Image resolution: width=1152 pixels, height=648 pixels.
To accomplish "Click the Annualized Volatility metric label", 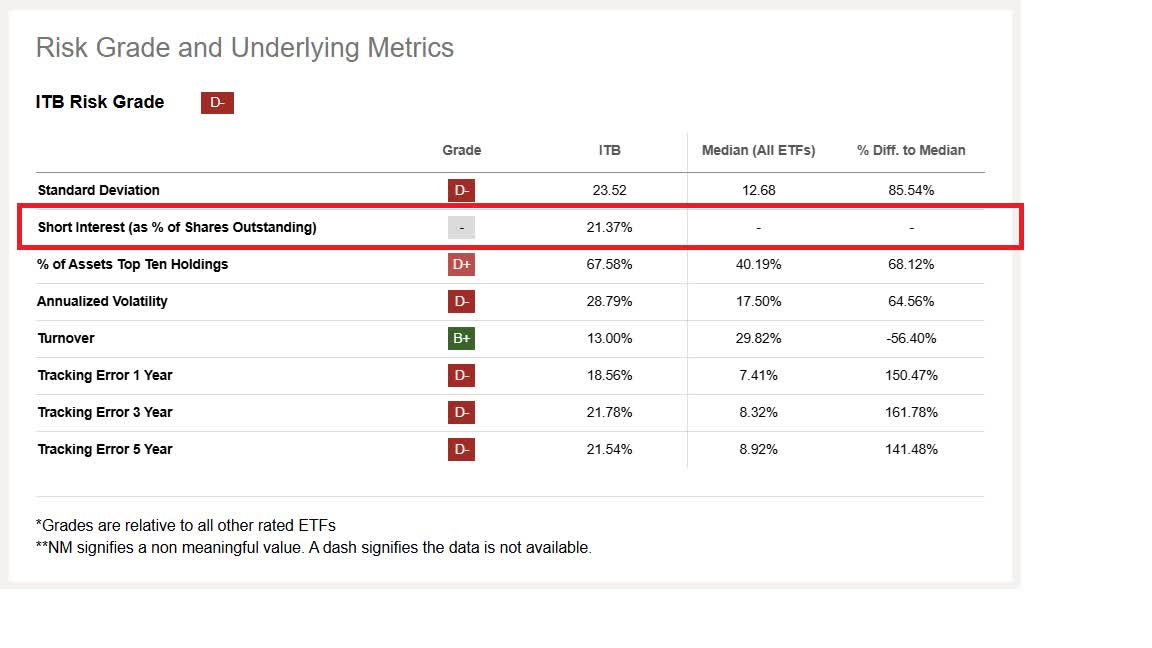I will click(102, 301).
